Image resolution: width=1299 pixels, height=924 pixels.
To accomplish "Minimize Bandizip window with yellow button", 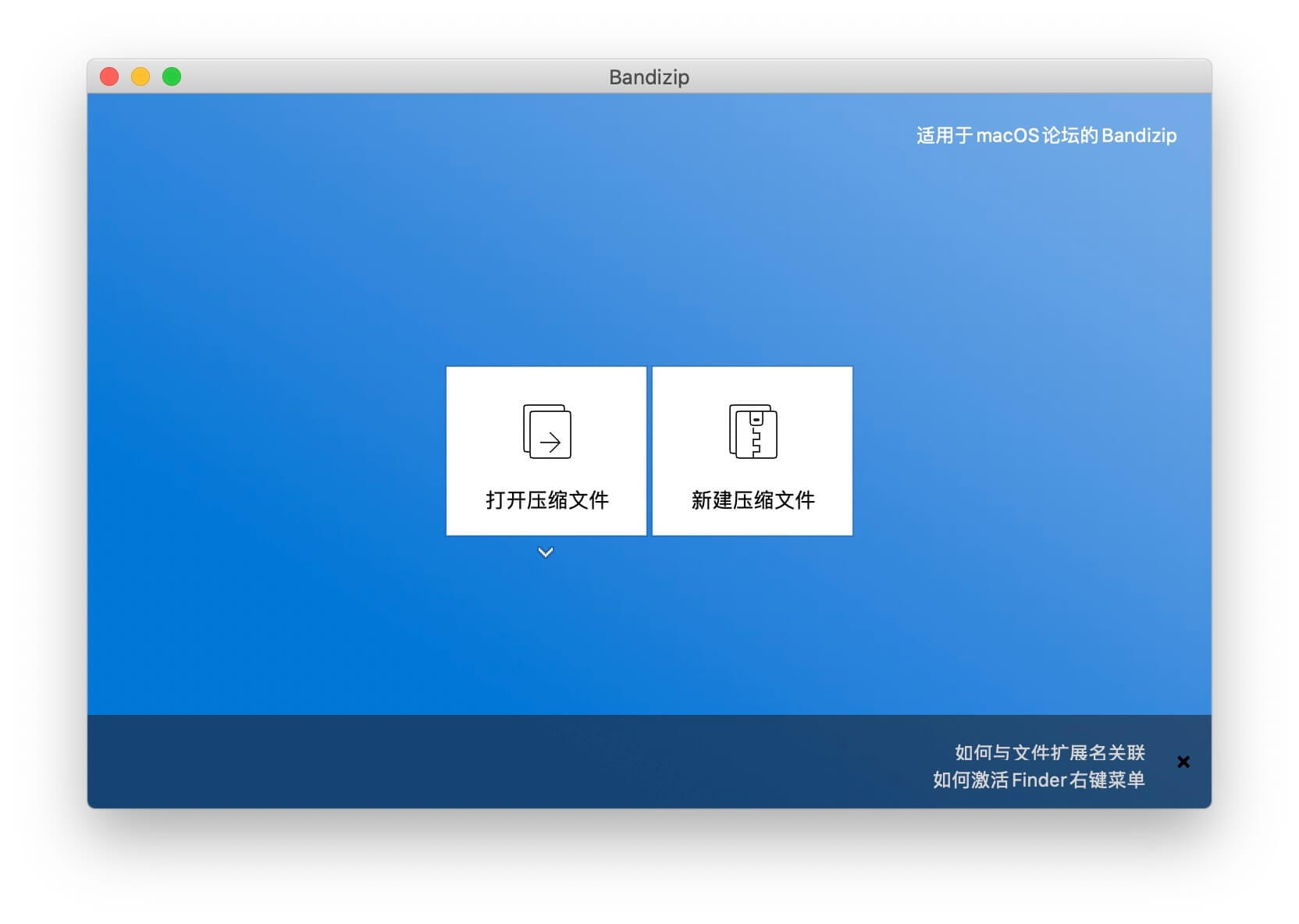I will (141, 76).
